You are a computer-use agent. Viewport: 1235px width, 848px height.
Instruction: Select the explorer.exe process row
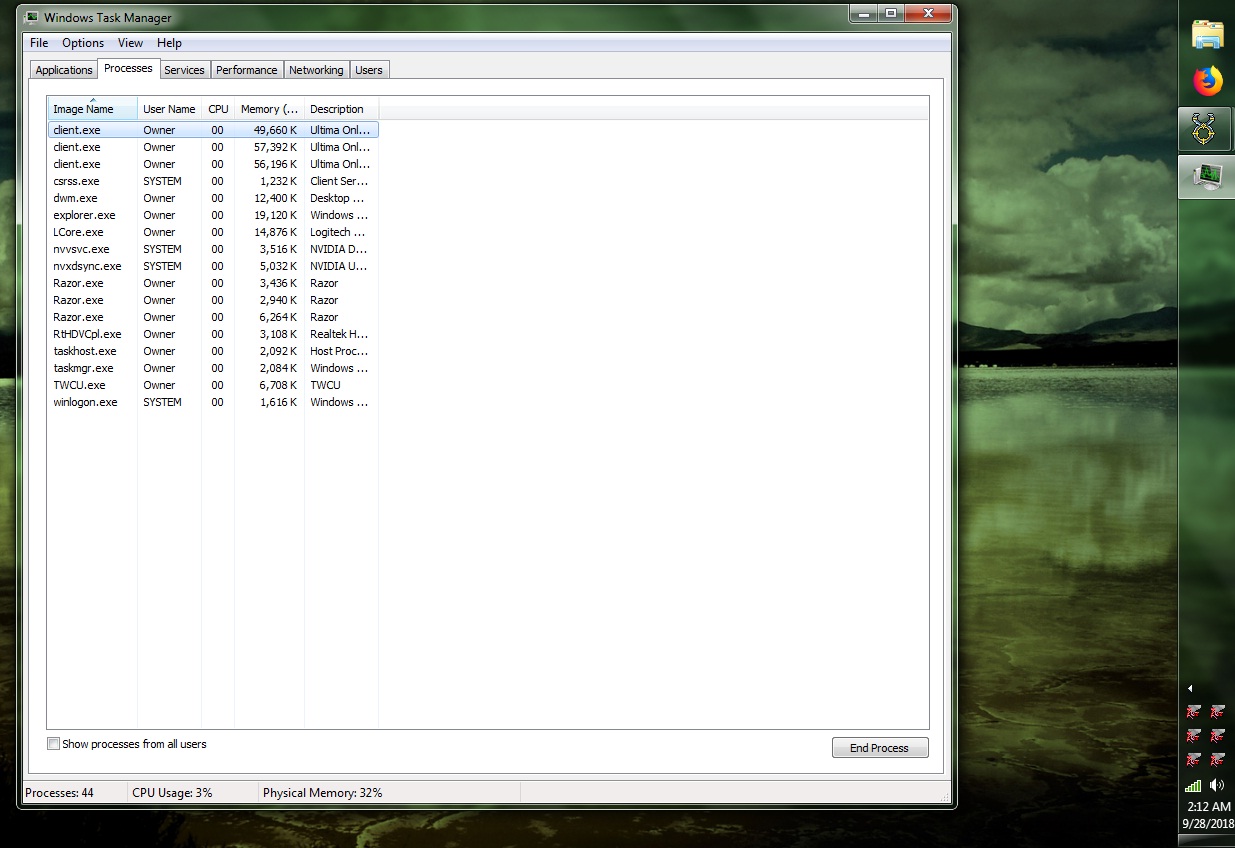pos(213,215)
